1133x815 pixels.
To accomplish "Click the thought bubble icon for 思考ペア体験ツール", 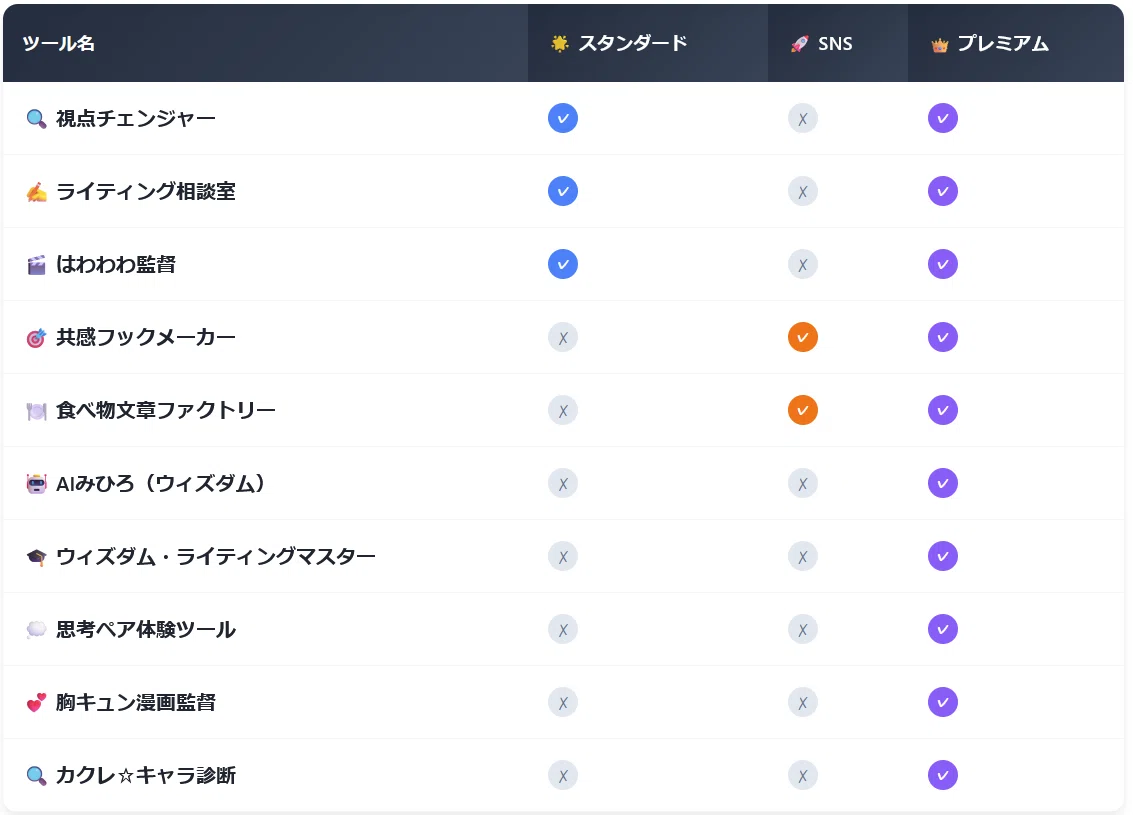I will [36, 629].
